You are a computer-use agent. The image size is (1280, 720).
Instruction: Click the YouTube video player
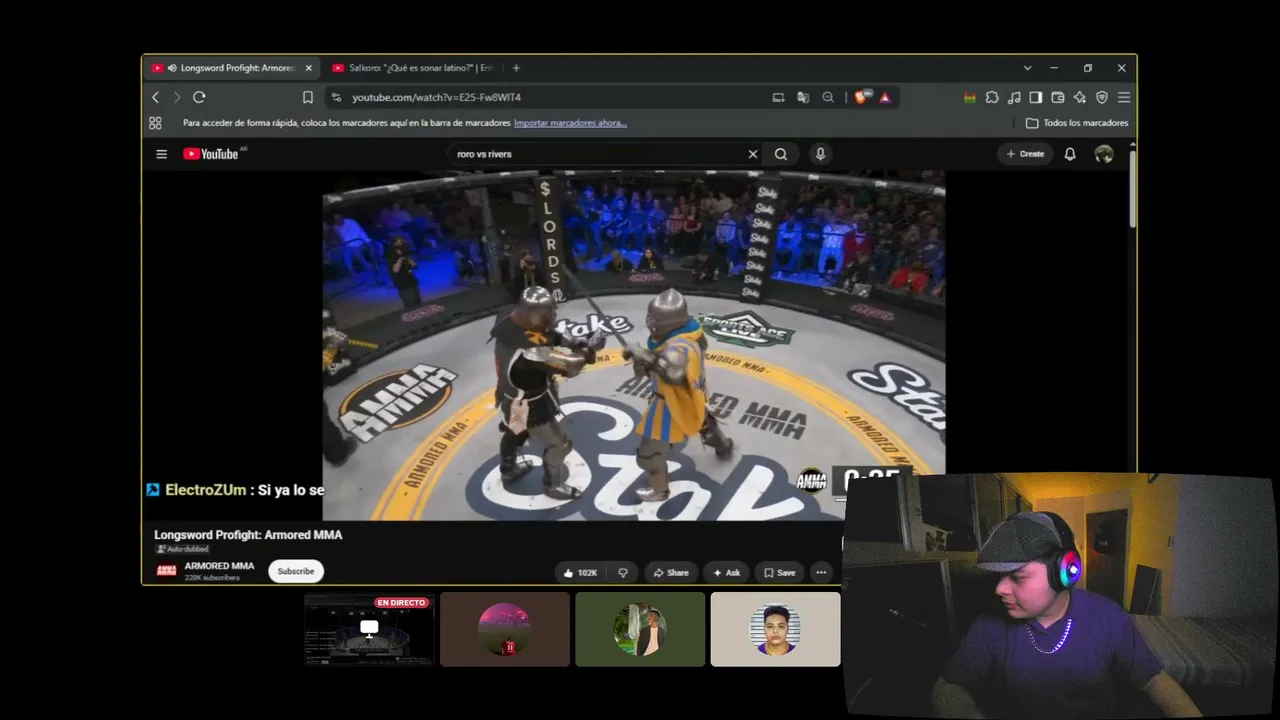(633, 345)
